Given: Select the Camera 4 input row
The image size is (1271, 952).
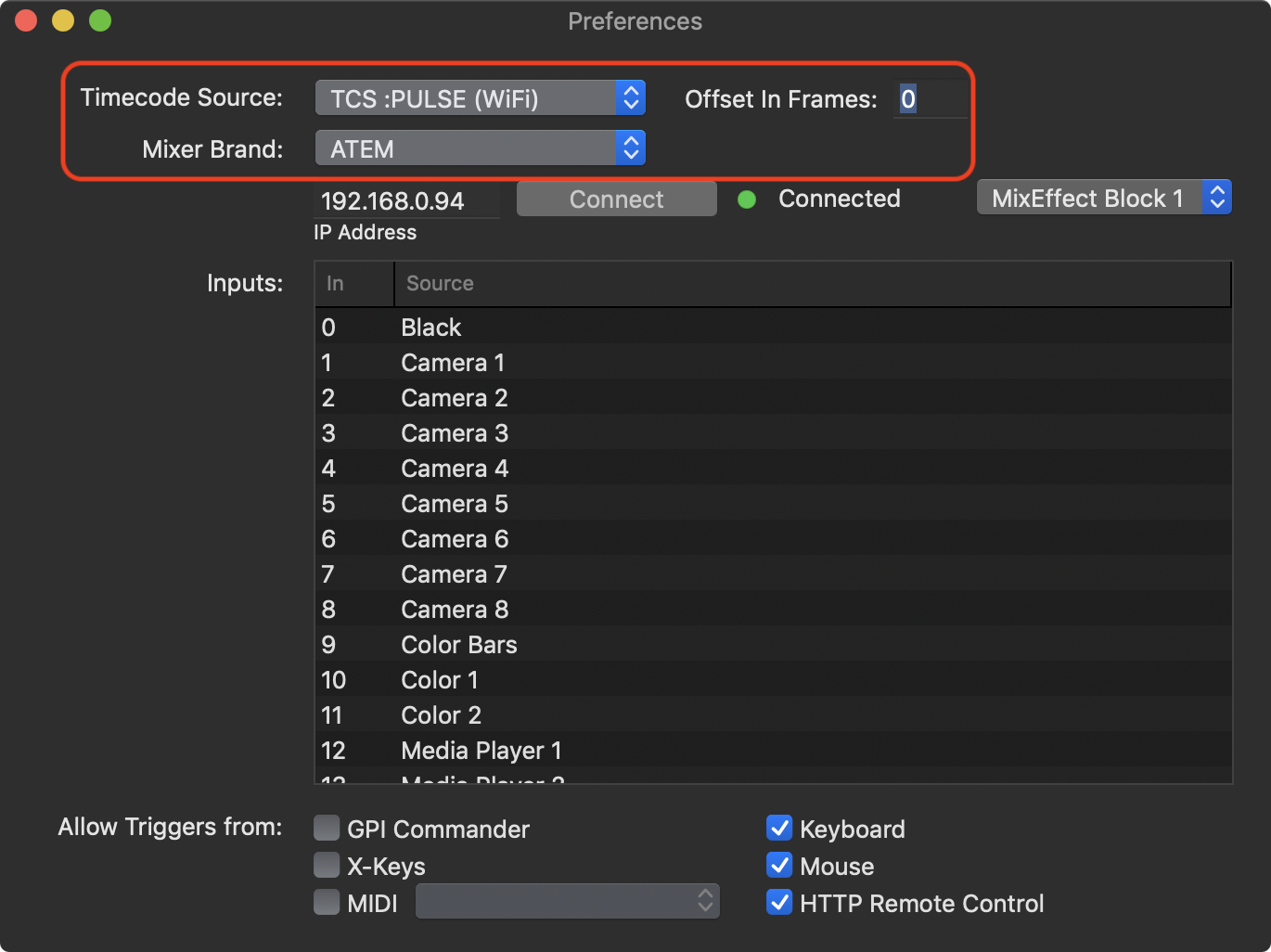Looking at the screenshot, I should [x=773, y=469].
